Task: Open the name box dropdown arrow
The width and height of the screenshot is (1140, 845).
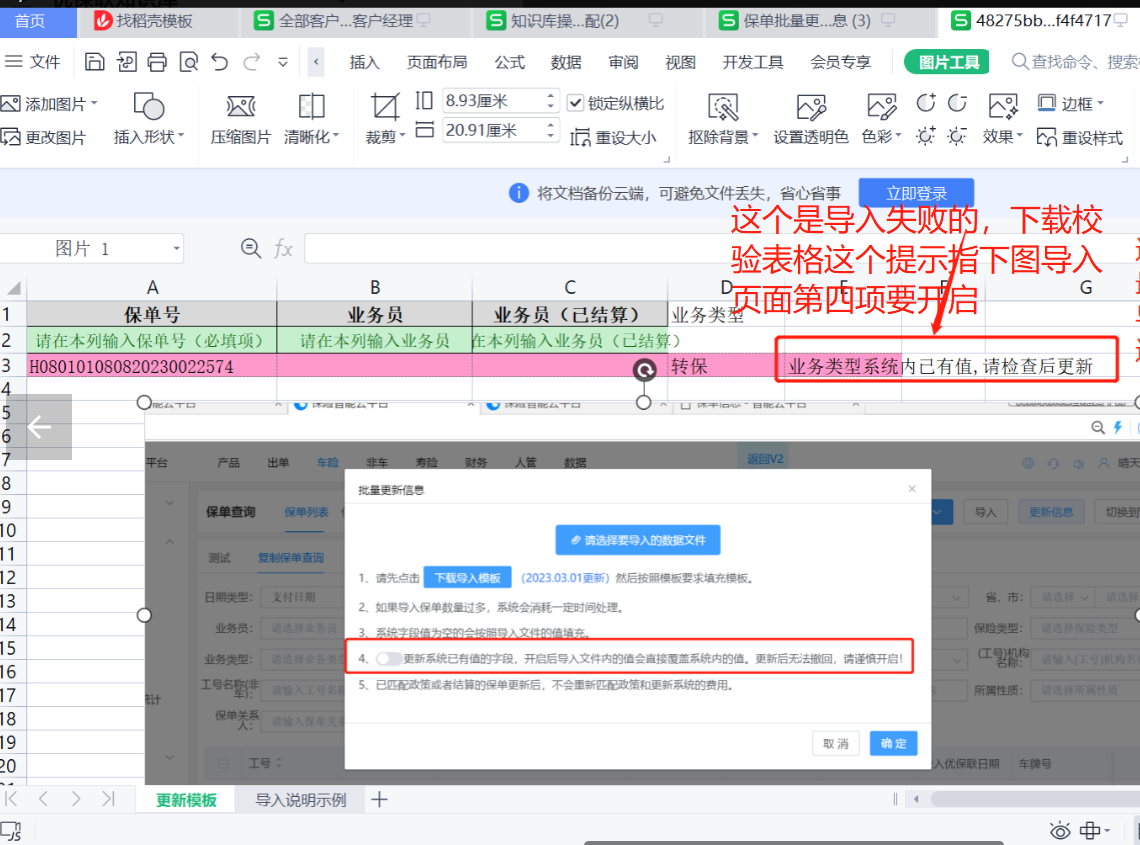Action: [176, 249]
